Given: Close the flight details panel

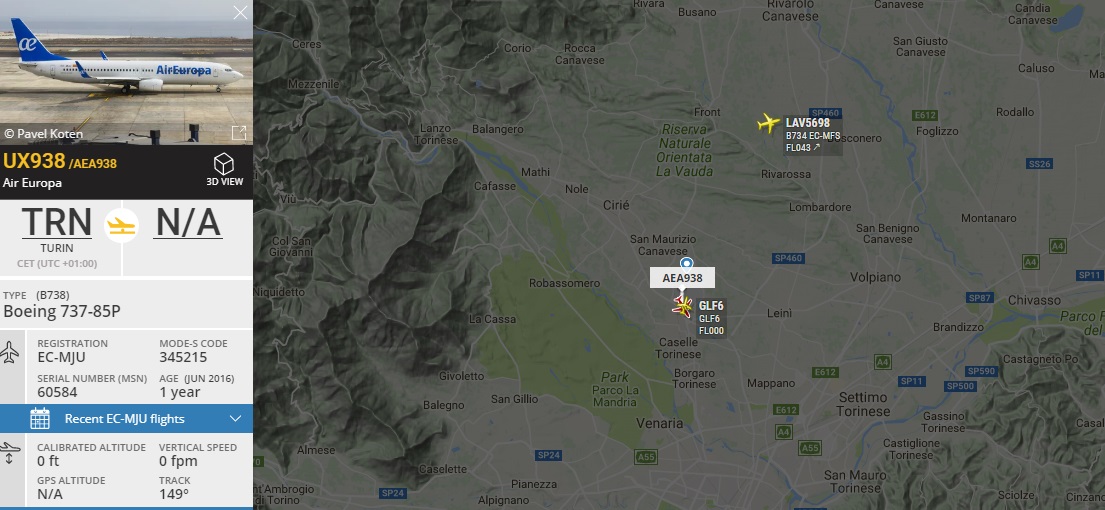Looking at the screenshot, I should [240, 13].
